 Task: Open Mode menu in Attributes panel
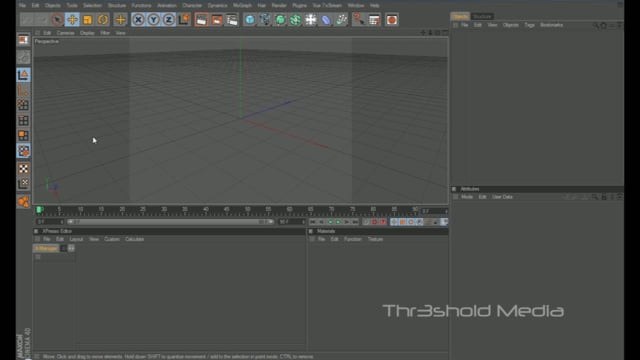point(467,197)
